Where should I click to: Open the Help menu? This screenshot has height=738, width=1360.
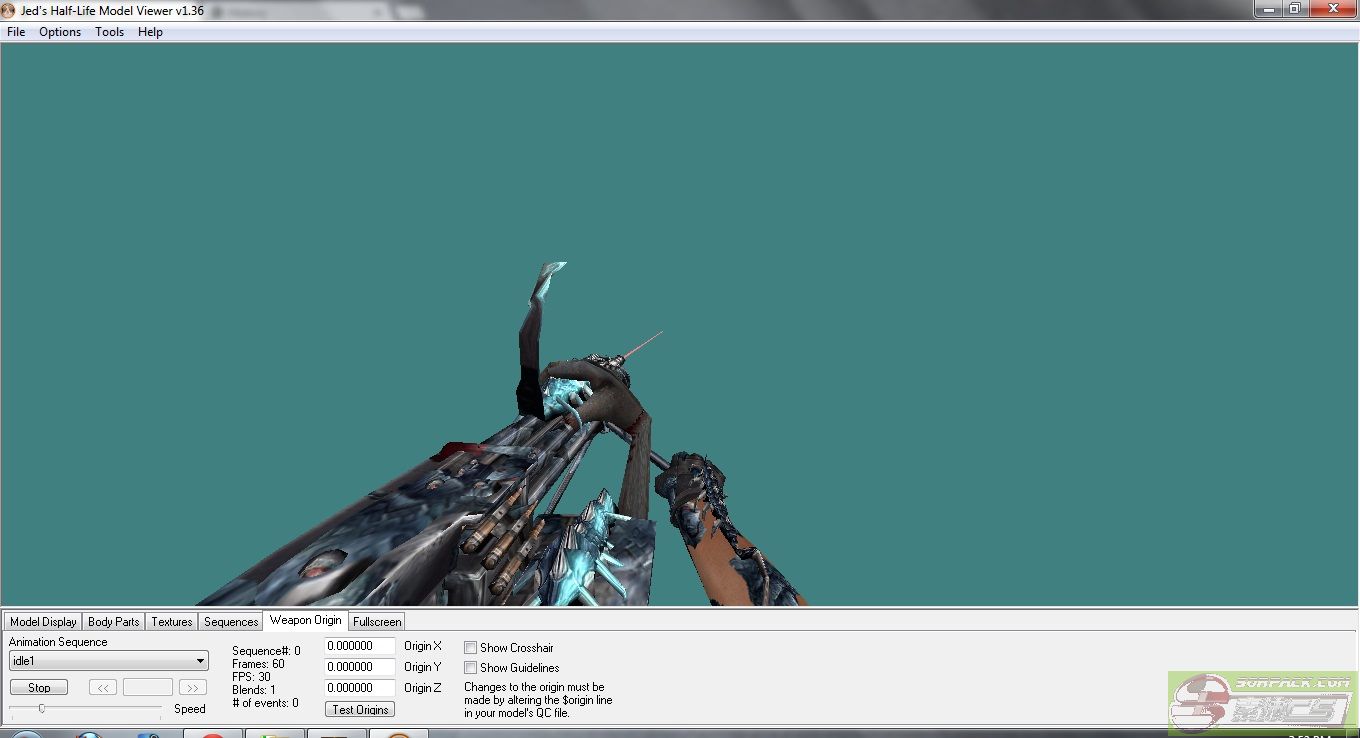[x=150, y=32]
